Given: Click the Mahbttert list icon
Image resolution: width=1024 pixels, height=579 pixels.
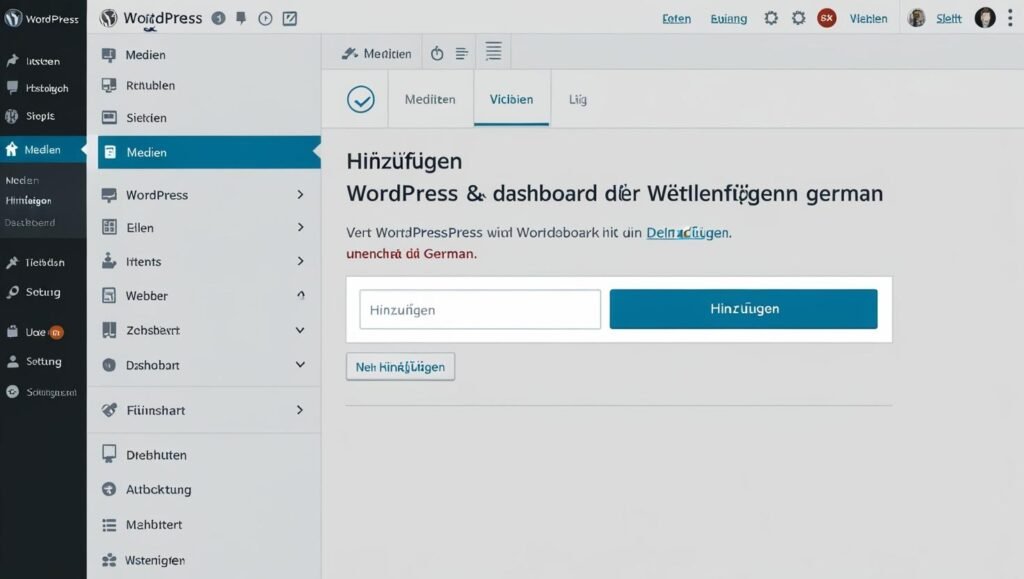Looking at the screenshot, I should point(109,525).
